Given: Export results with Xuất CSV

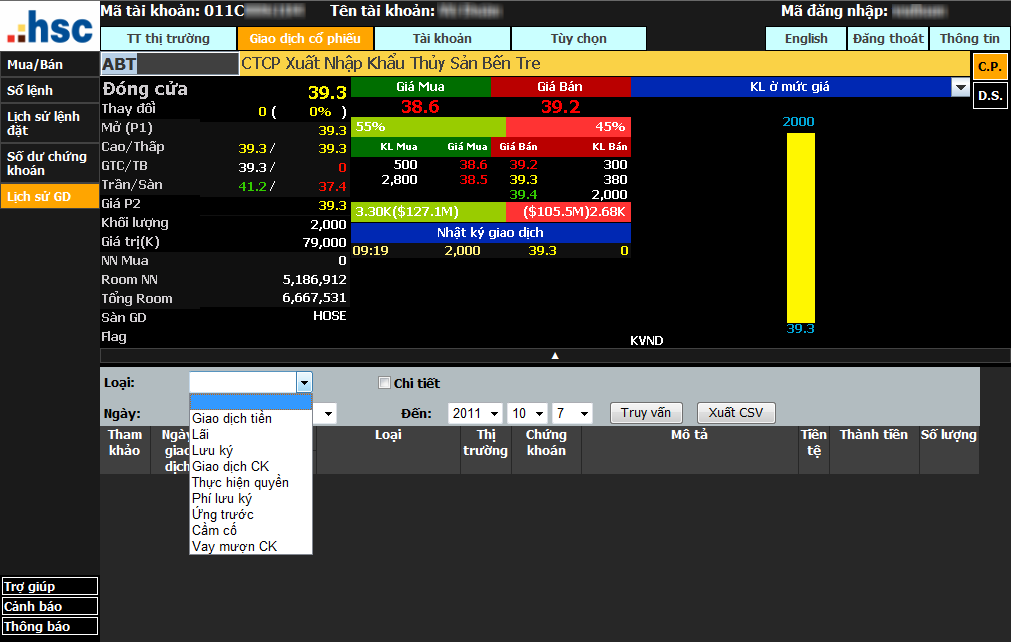Looking at the screenshot, I should coord(736,413).
